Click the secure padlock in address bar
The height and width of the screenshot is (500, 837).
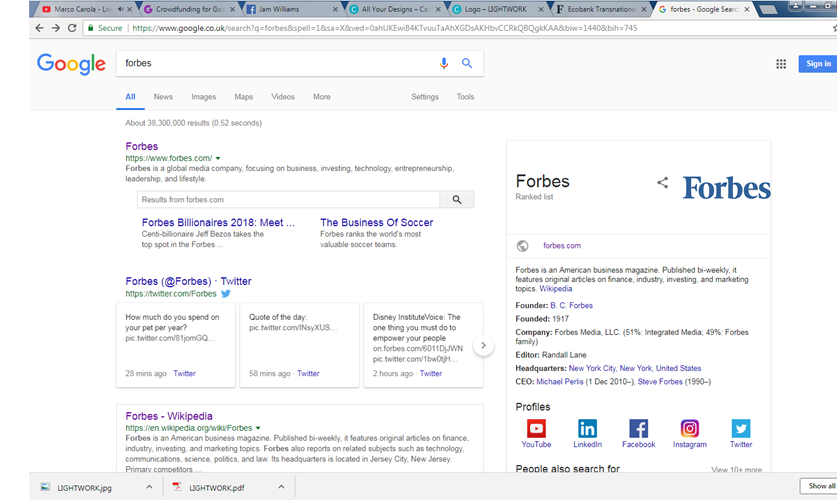91,28
